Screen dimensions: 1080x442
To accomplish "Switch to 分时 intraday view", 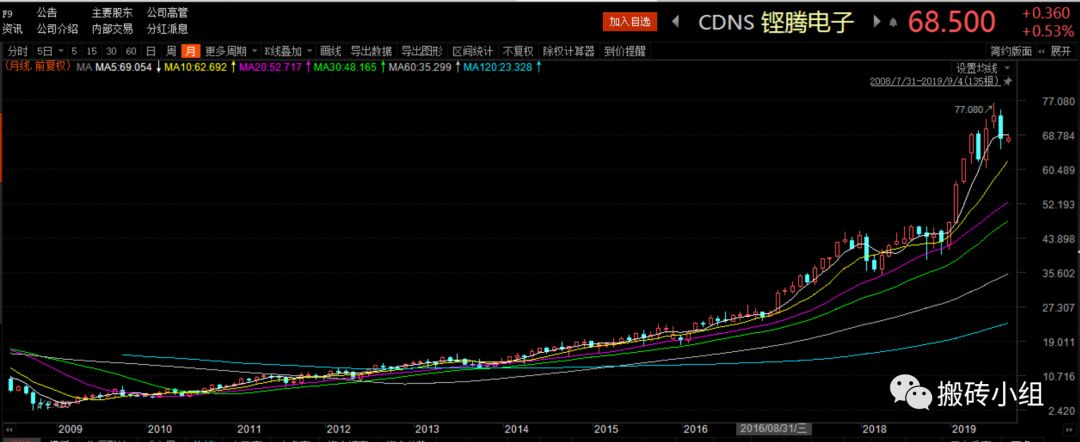I will pos(18,51).
